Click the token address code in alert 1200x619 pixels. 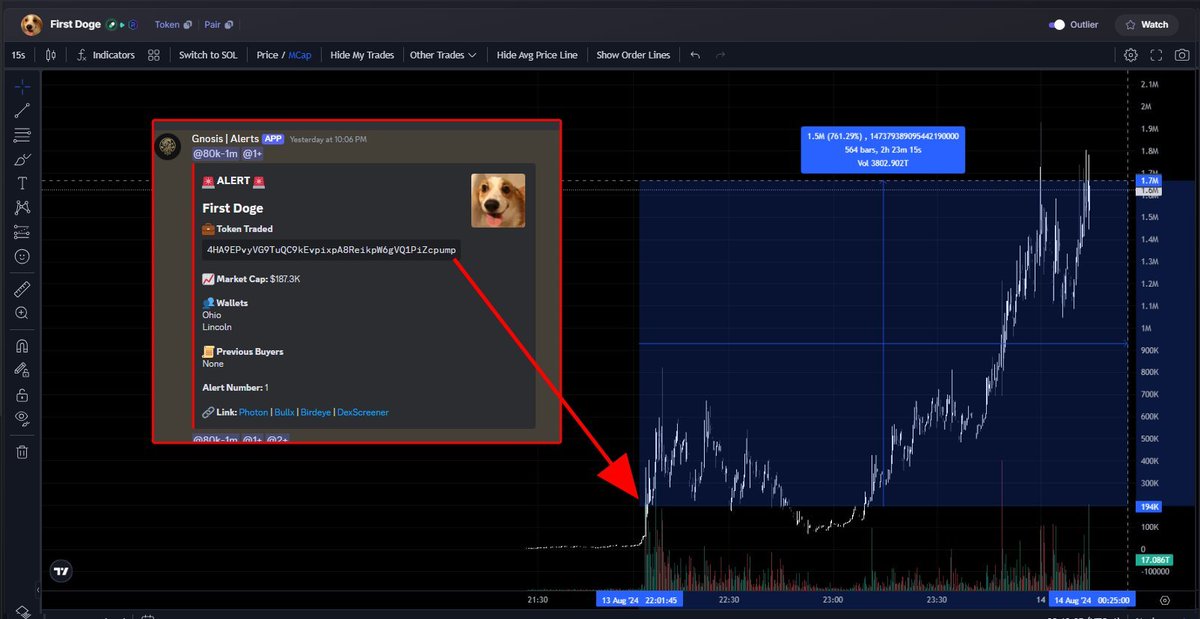pyautogui.click(x=331, y=249)
